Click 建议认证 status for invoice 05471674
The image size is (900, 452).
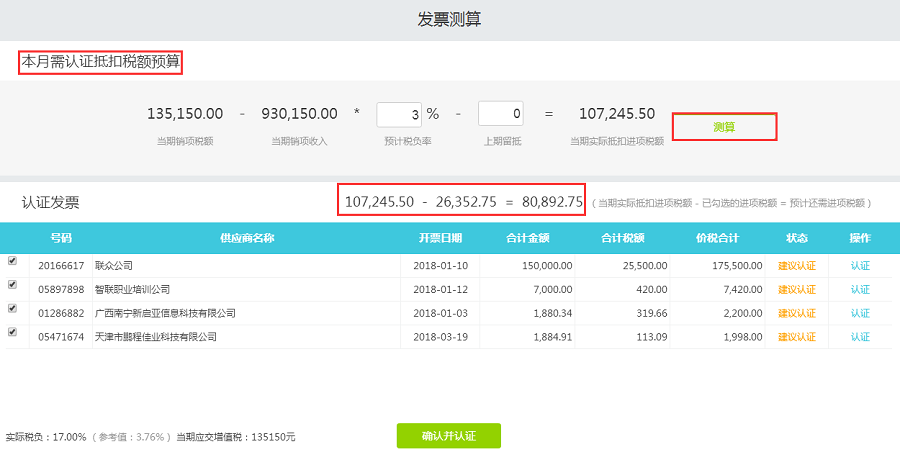pyautogui.click(x=797, y=337)
